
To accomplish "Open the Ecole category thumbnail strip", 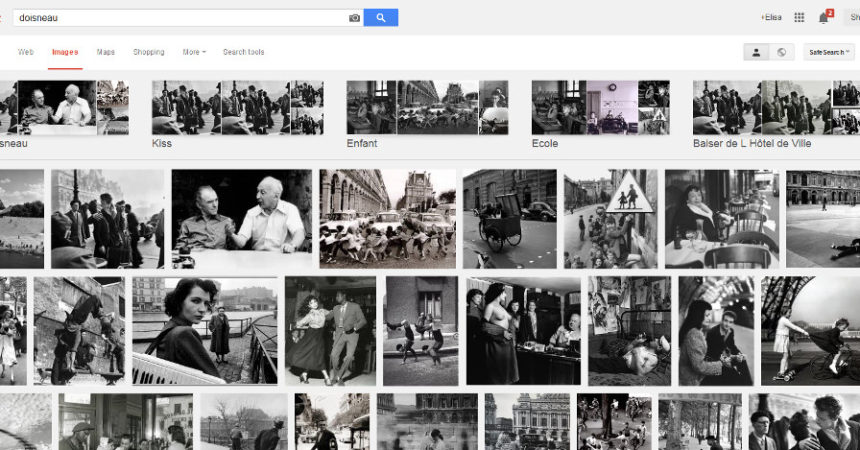I will pos(601,108).
